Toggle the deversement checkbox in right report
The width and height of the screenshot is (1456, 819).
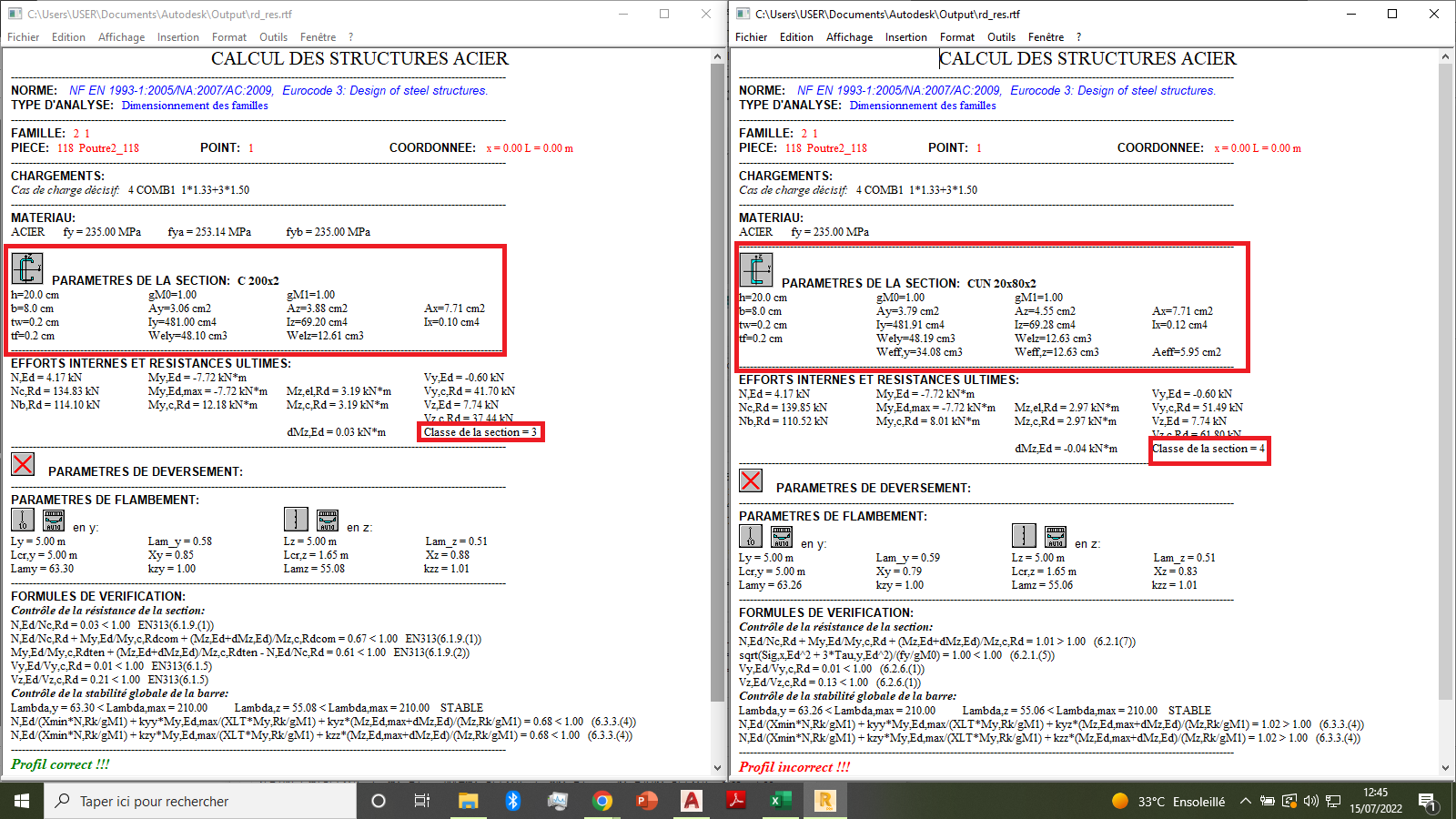[x=751, y=480]
